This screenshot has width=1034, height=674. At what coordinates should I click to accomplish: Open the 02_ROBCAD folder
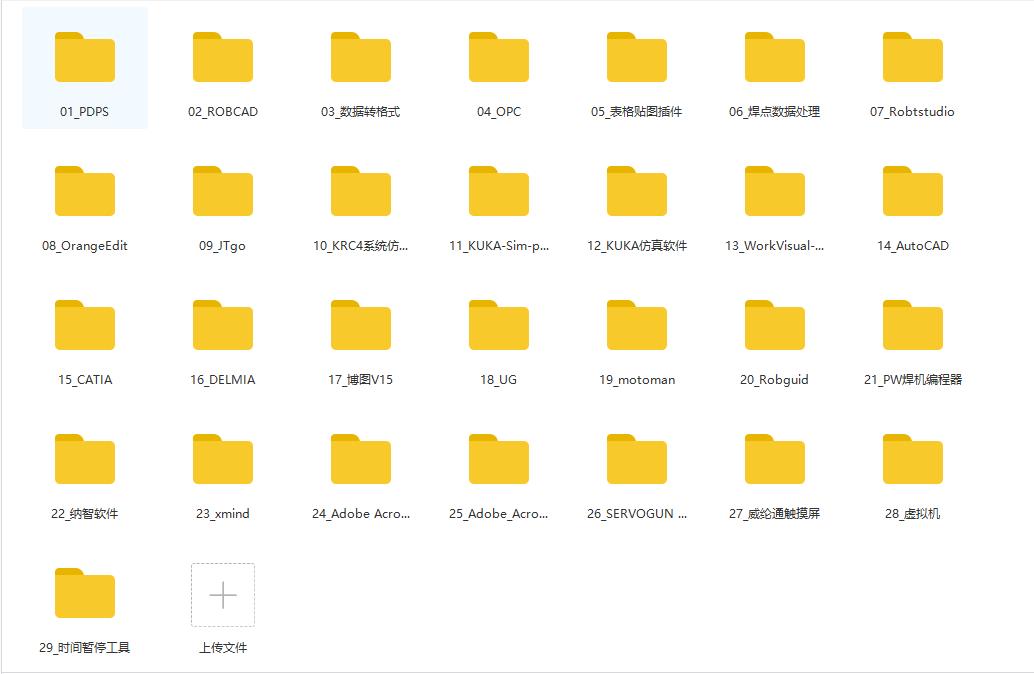click(223, 58)
